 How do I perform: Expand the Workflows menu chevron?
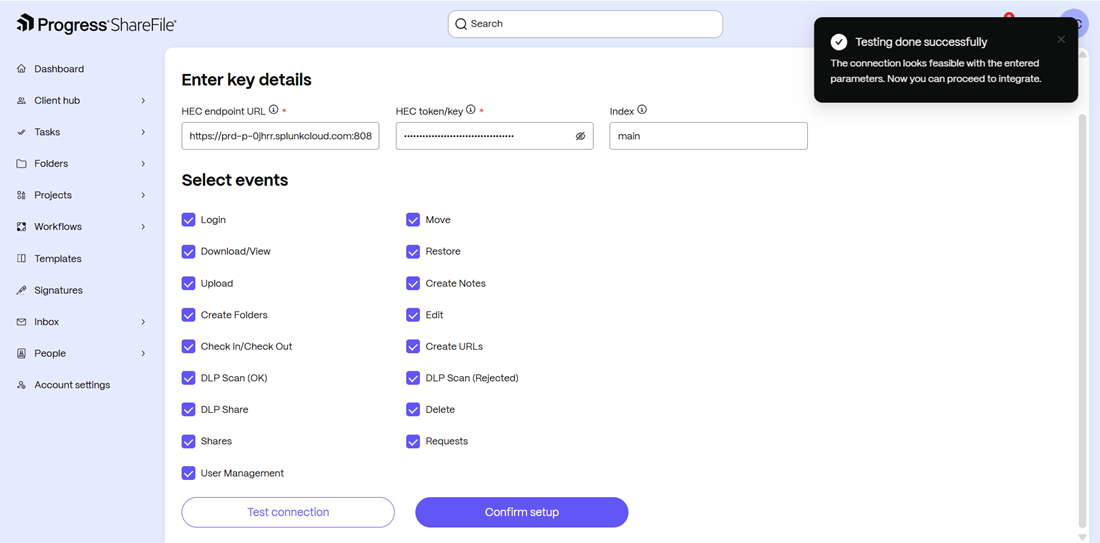pos(143,227)
